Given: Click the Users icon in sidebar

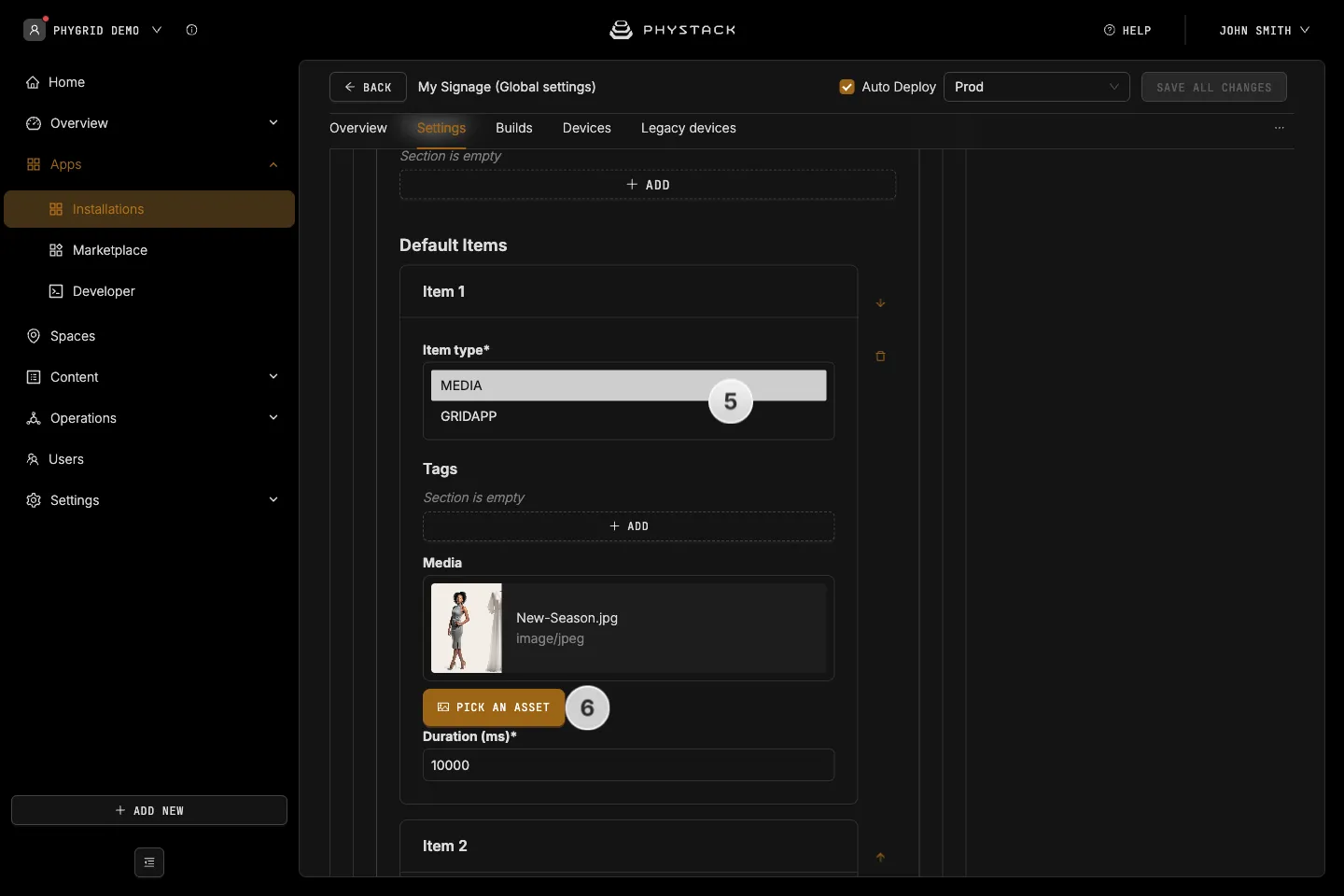Looking at the screenshot, I should click(34, 459).
